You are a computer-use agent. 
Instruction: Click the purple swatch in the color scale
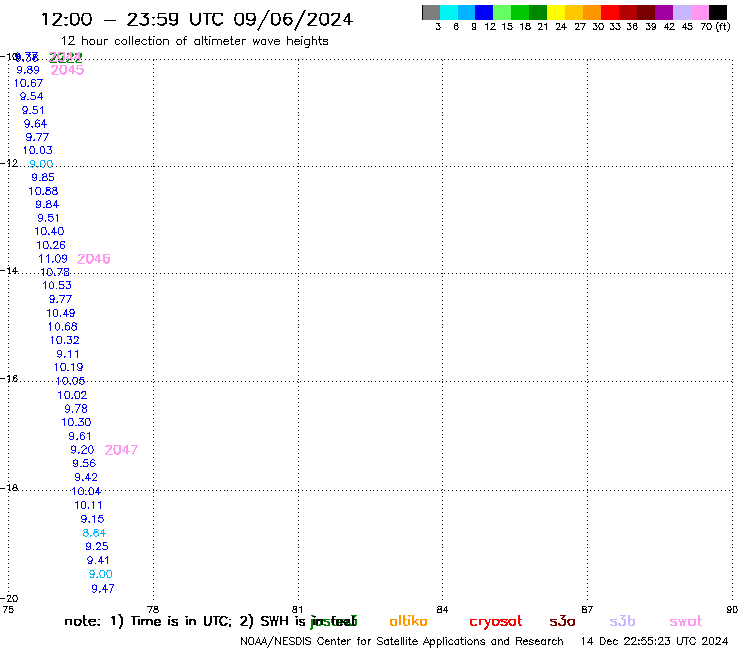click(664, 12)
